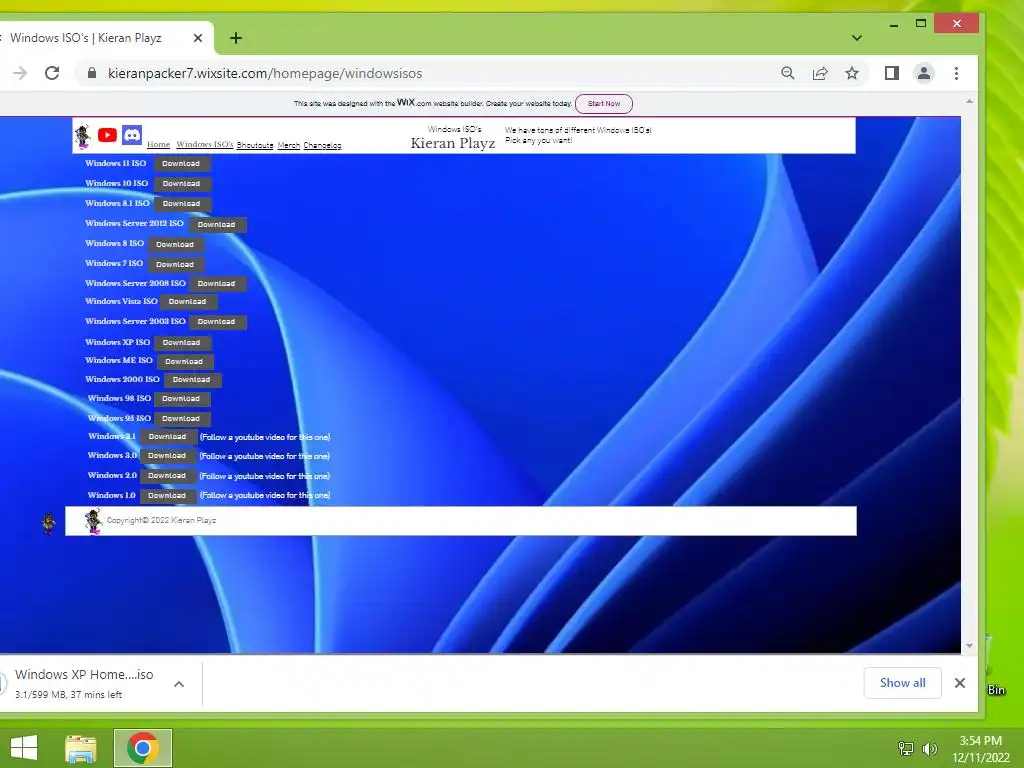Download the Windows Server 2012 ISO
The image size is (1024, 768).
(x=217, y=225)
